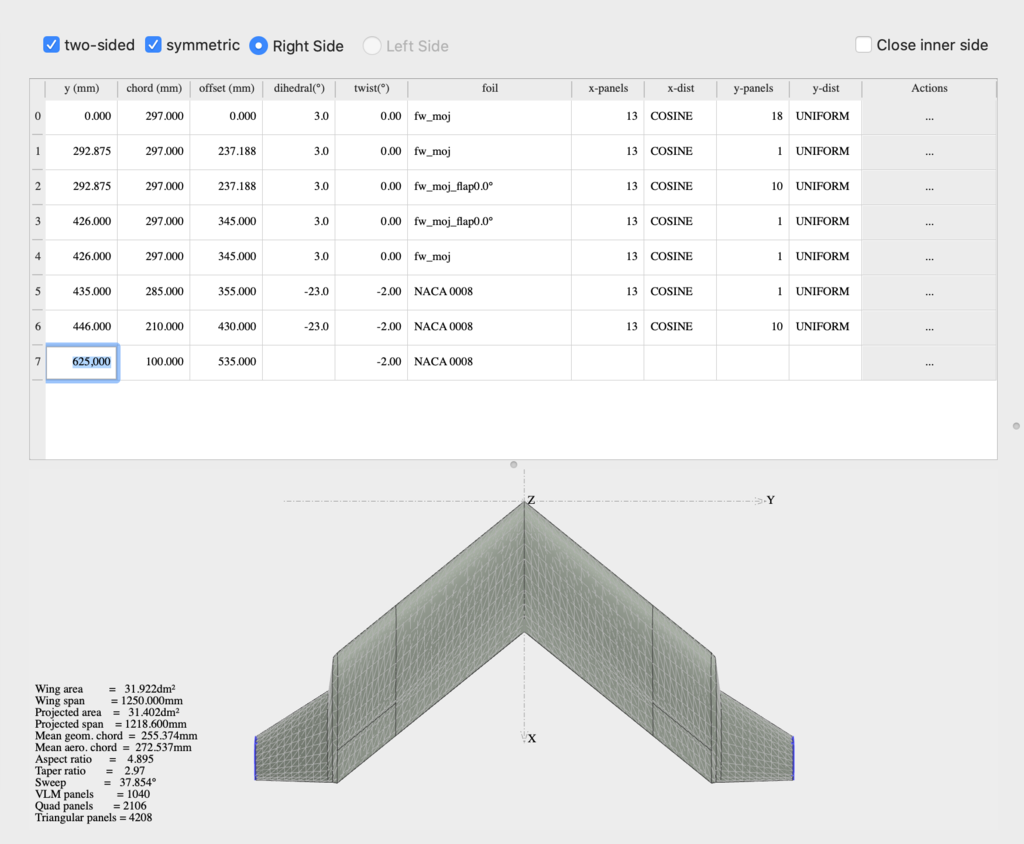Select row header number 3

tap(38, 222)
